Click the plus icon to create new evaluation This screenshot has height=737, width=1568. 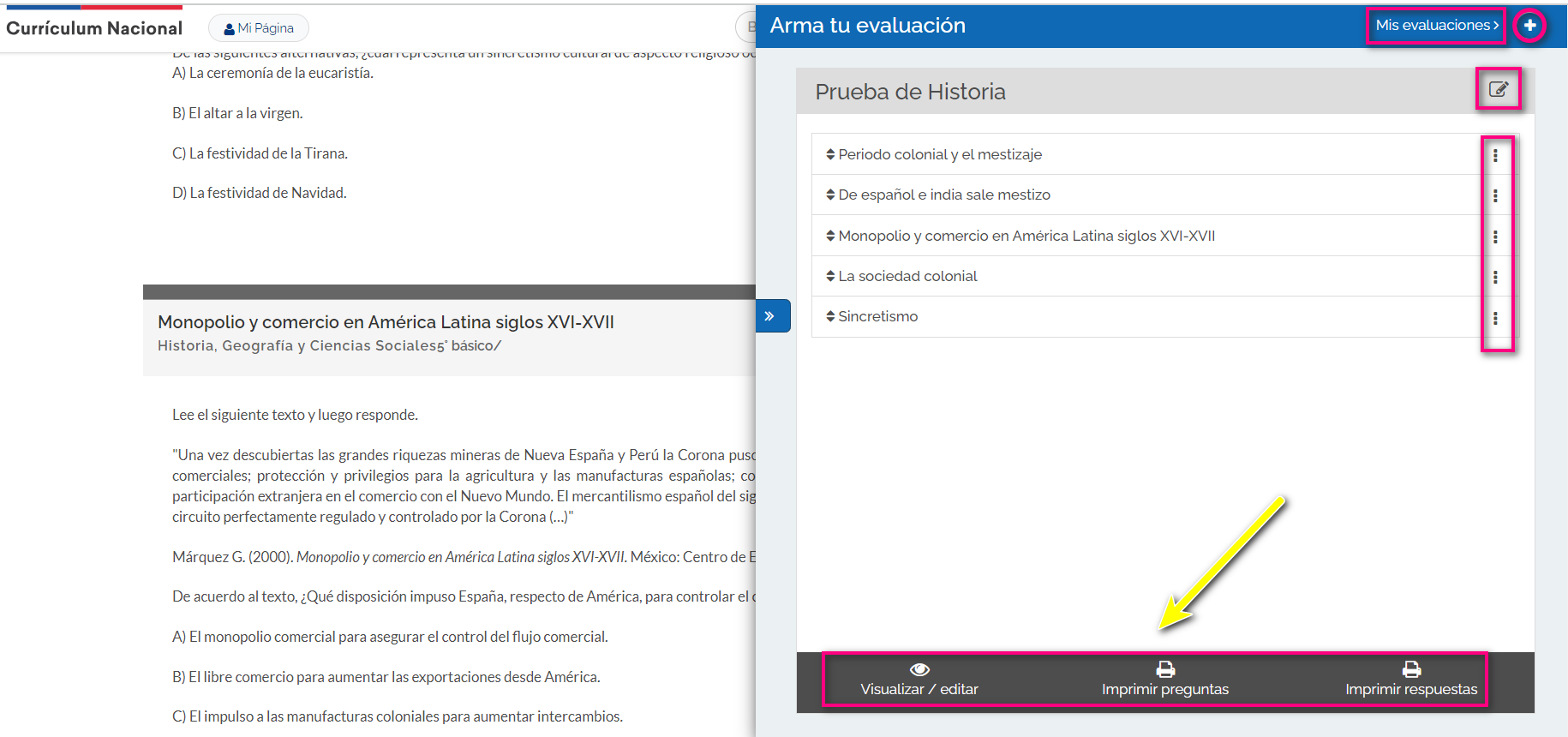coord(1529,26)
